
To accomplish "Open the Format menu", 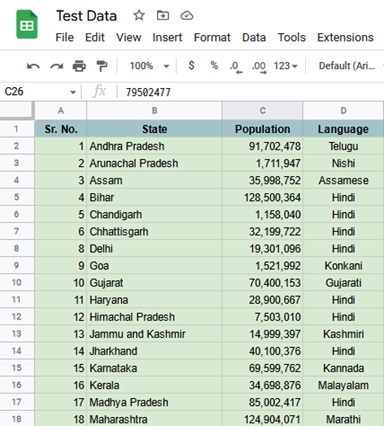I will 212,37.
